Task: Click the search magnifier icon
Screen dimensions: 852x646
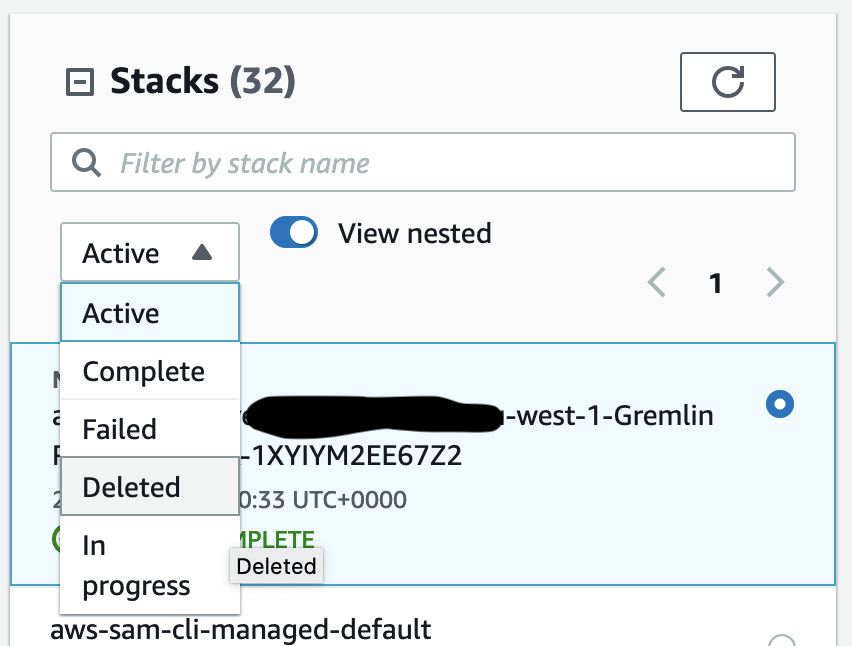Action: (x=86, y=162)
